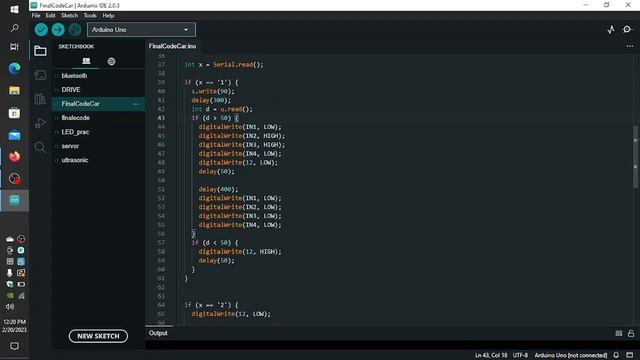
Task: Open the Serial Plotter
Action: (x=611, y=29)
